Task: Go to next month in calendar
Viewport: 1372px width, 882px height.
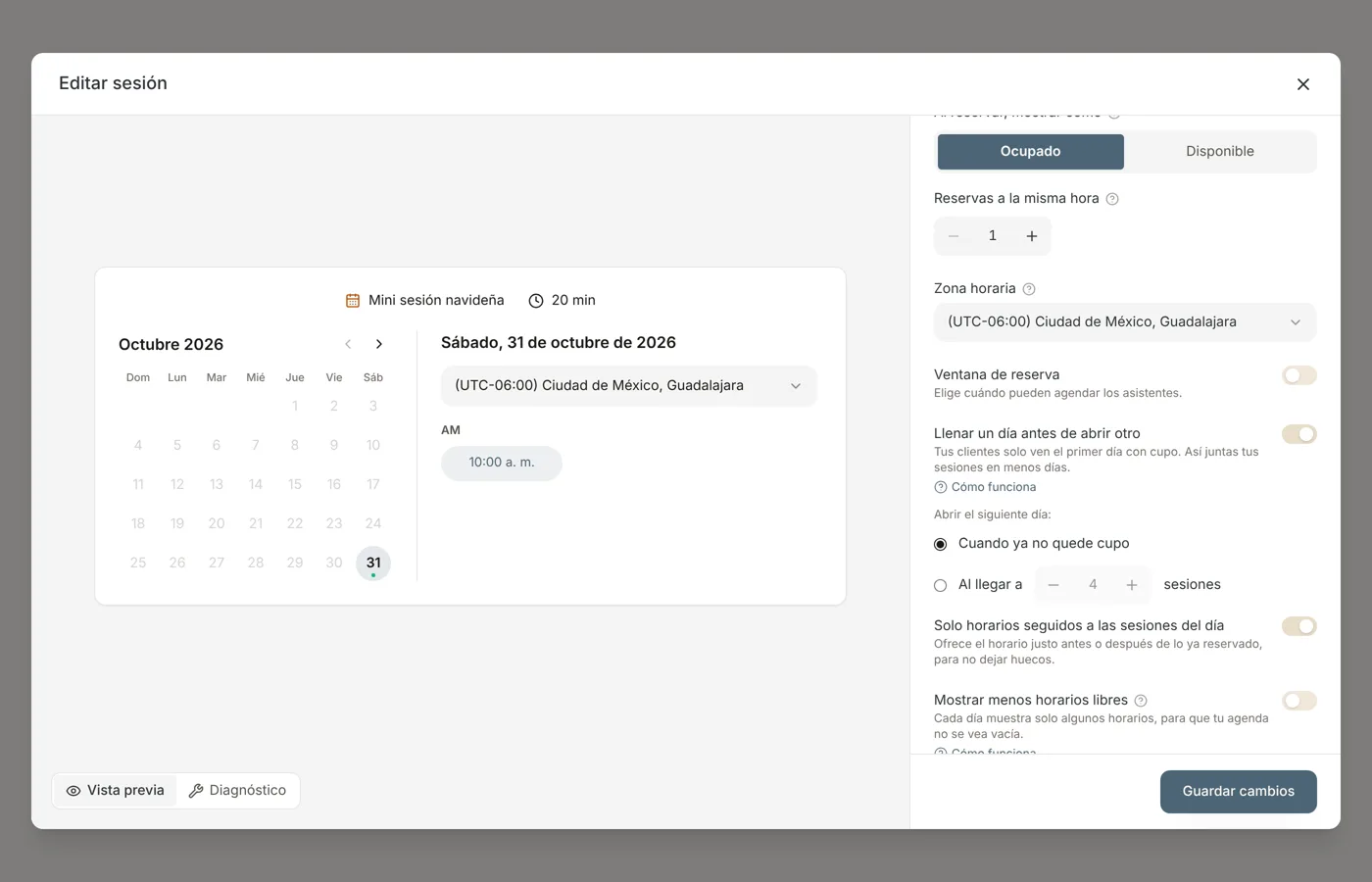Action: click(x=379, y=344)
